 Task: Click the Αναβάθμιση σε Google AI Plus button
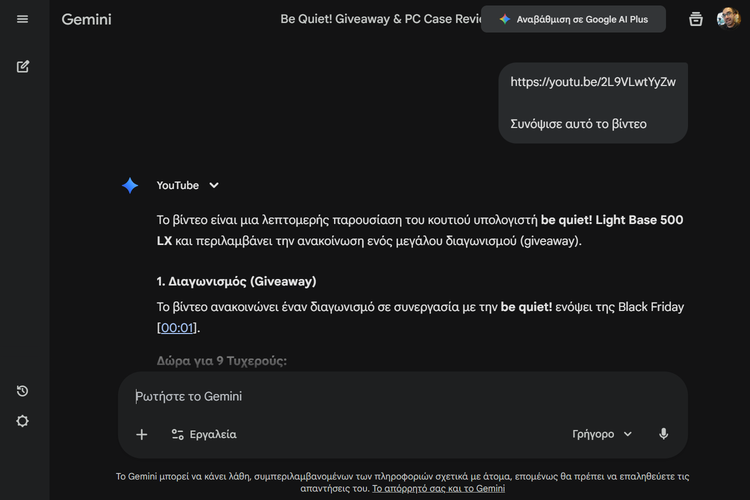click(x=574, y=19)
